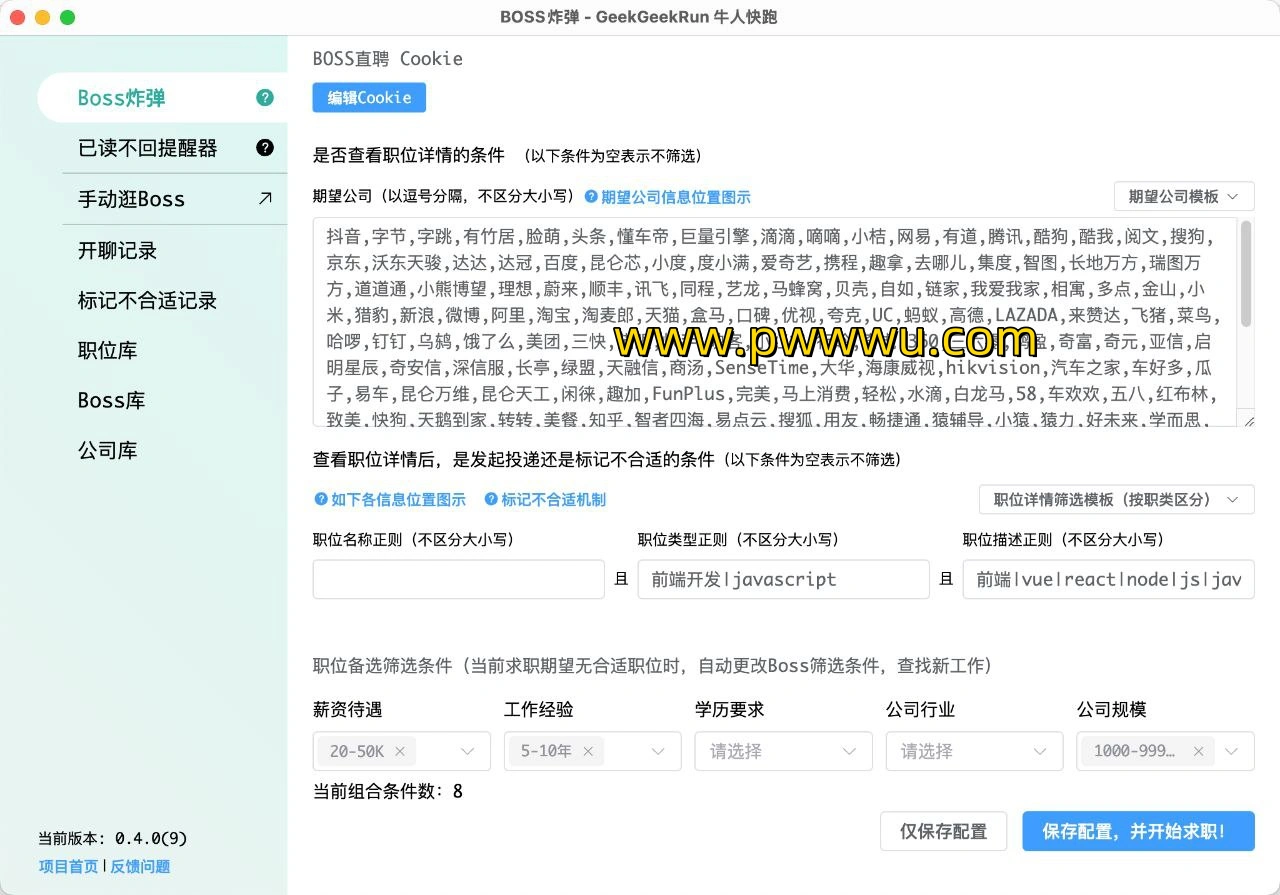Click the 当前版本: 0.4.0(9) text
The image size is (1280, 895).
point(113,838)
